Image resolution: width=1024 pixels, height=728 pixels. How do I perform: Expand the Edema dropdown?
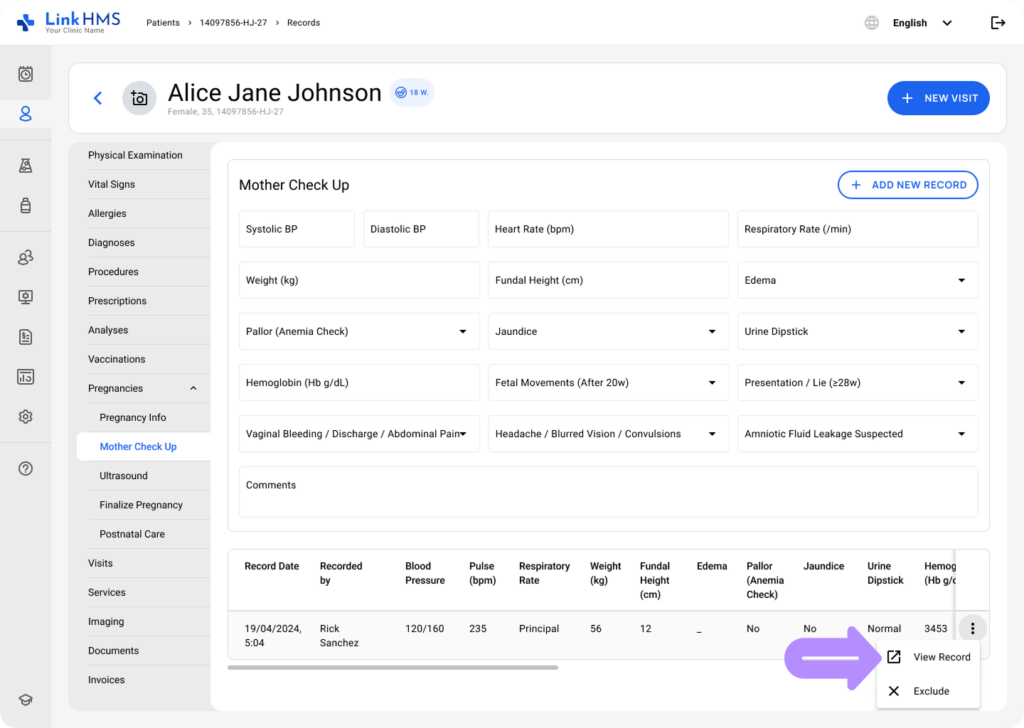pyautogui.click(x=857, y=281)
